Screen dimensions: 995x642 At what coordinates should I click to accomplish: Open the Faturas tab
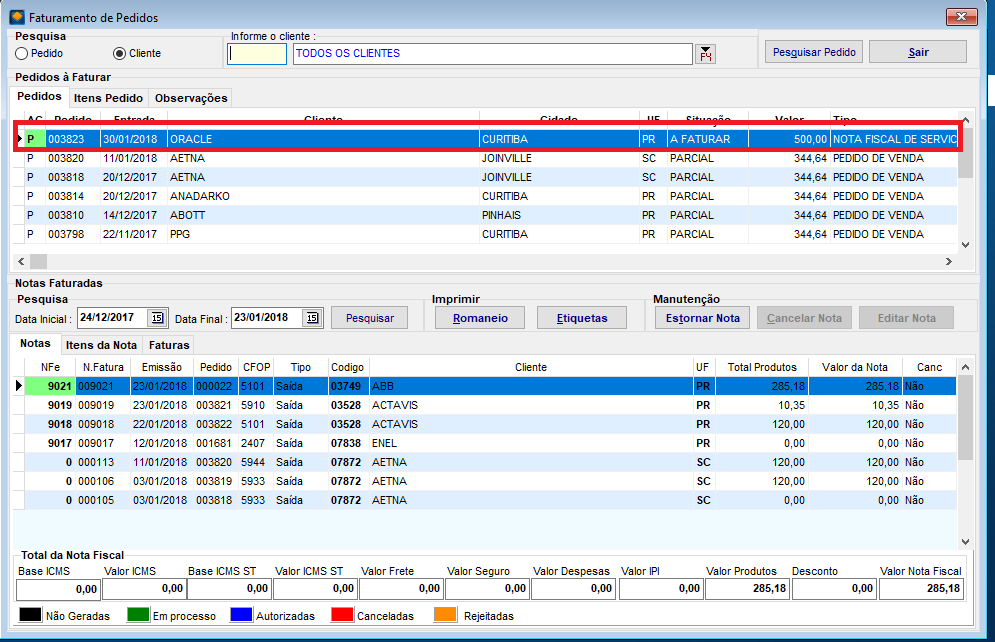pyautogui.click(x=169, y=345)
